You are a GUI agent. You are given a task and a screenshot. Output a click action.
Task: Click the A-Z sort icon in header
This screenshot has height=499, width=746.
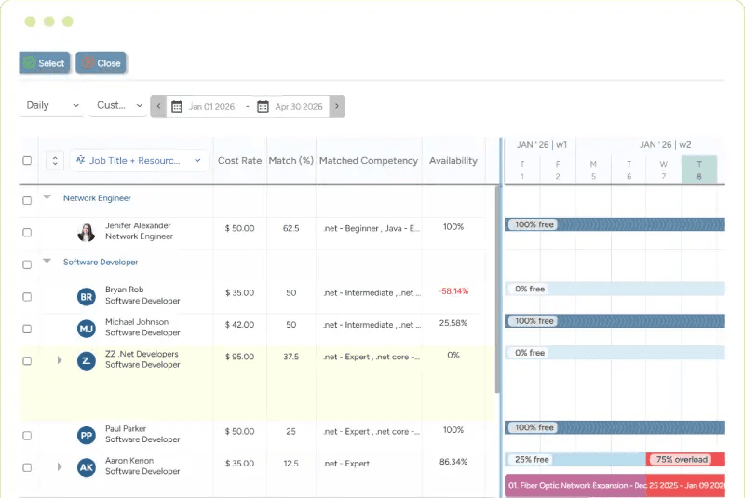[x=80, y=160]
